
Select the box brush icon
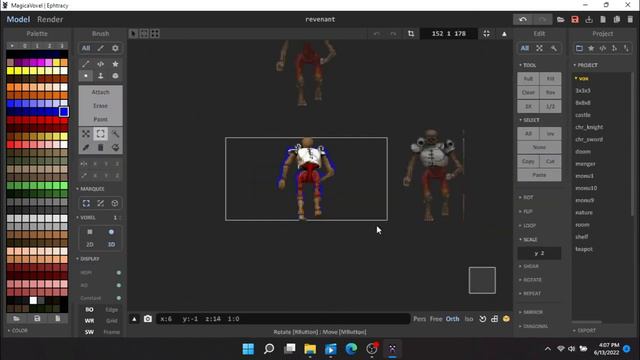[x=116, y=76]
